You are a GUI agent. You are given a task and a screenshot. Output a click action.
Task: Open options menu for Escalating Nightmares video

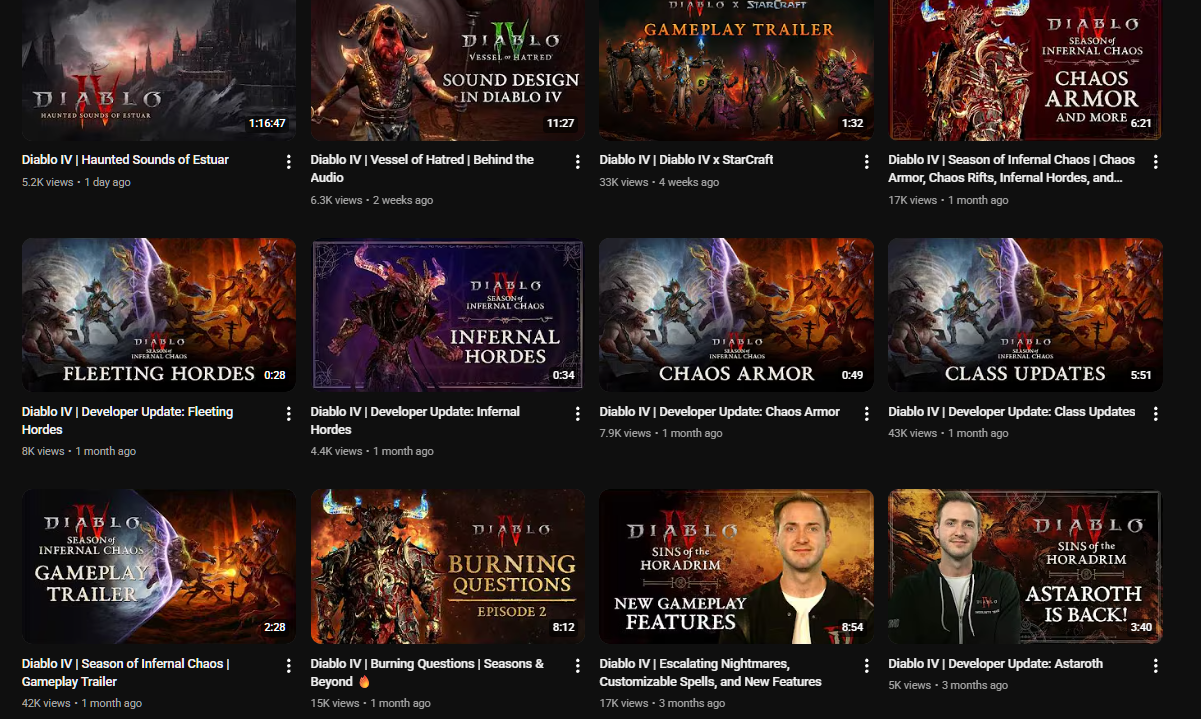point(867,666)
